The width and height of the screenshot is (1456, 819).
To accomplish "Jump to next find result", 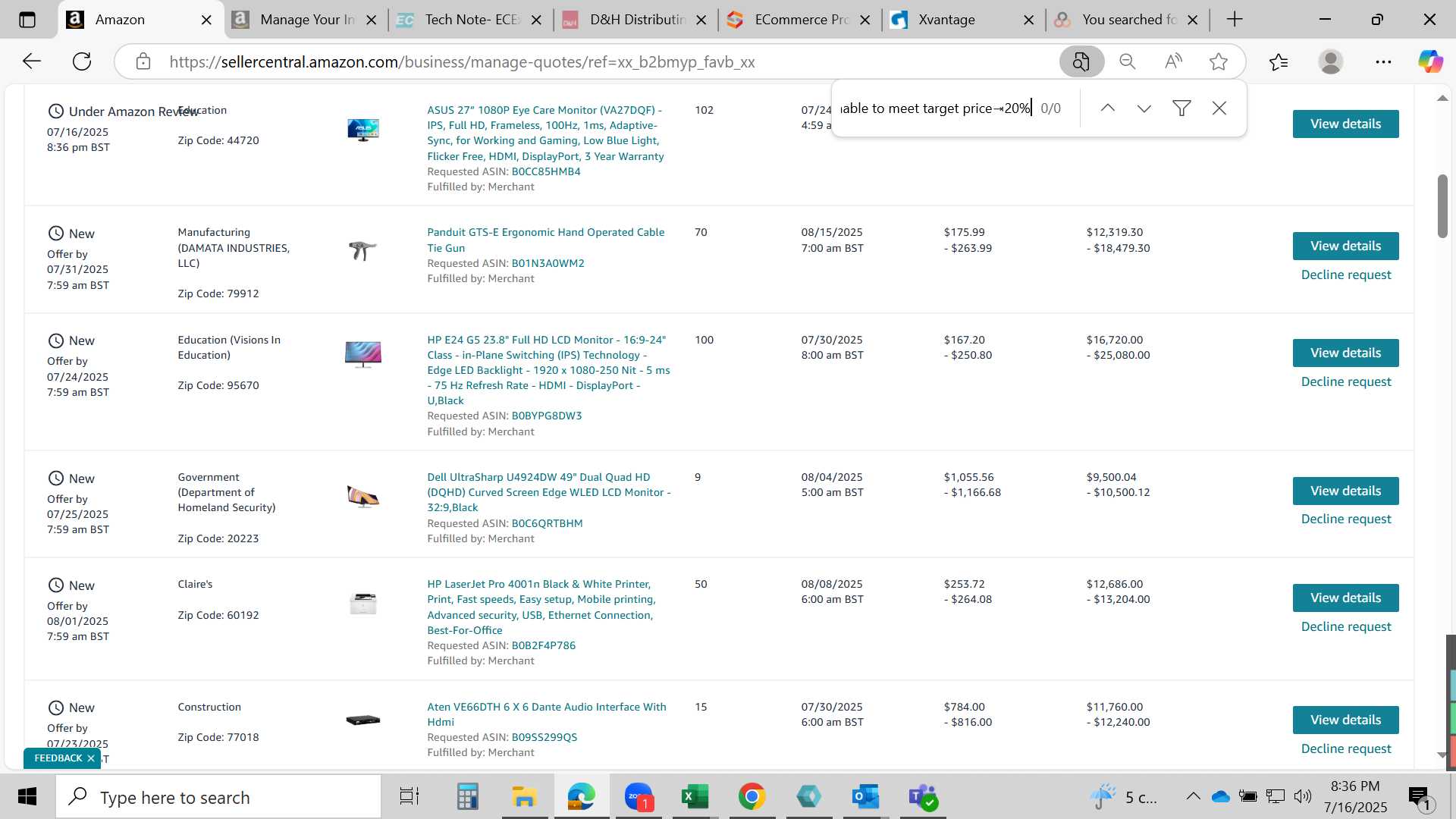I will (1144, 108).
